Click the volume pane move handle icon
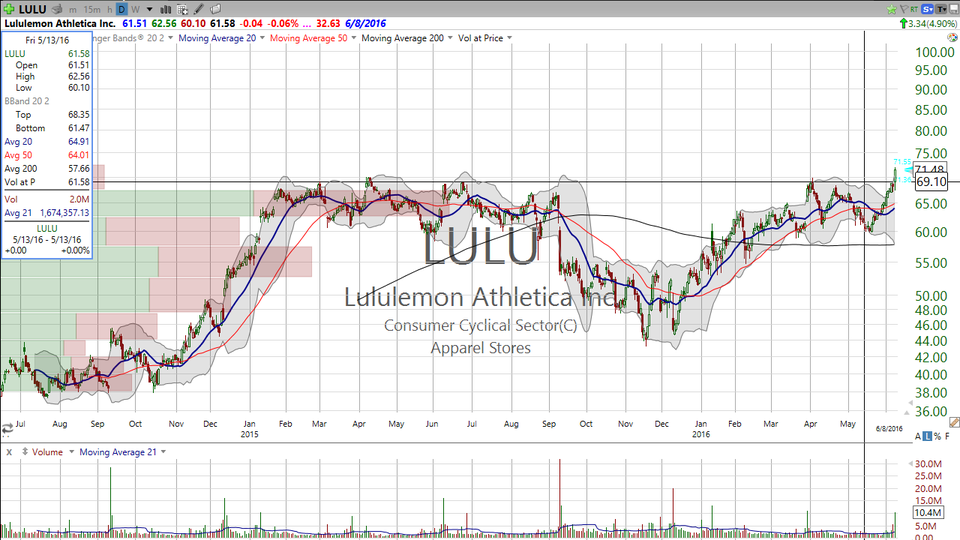The height and width of the screenshot is (540, 960). click(24, 452)
